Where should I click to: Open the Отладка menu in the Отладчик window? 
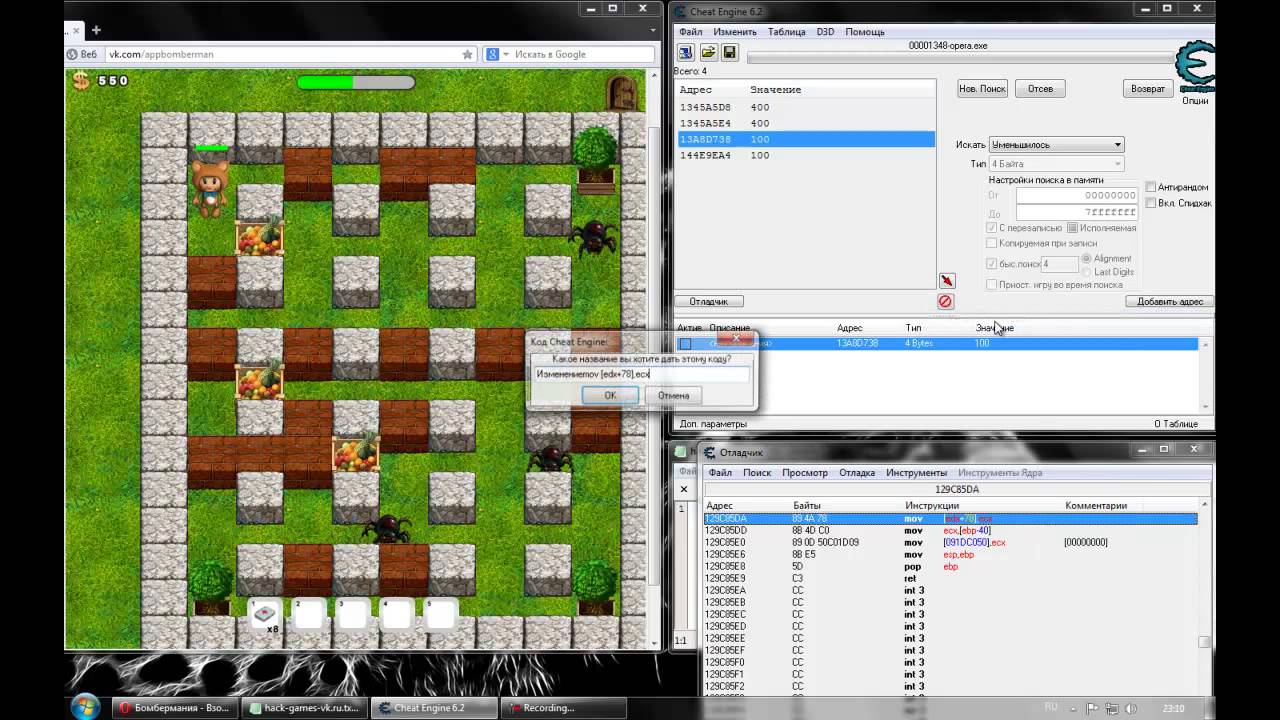click(x=857, y=473)
